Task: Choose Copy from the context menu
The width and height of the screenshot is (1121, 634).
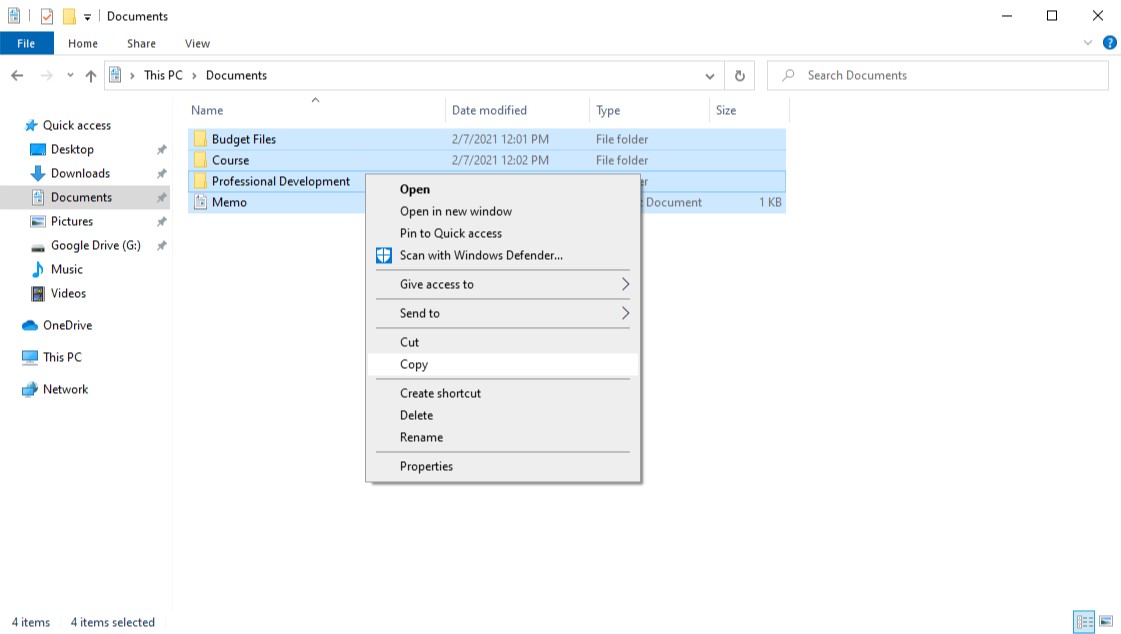Action: pos(414,365)
